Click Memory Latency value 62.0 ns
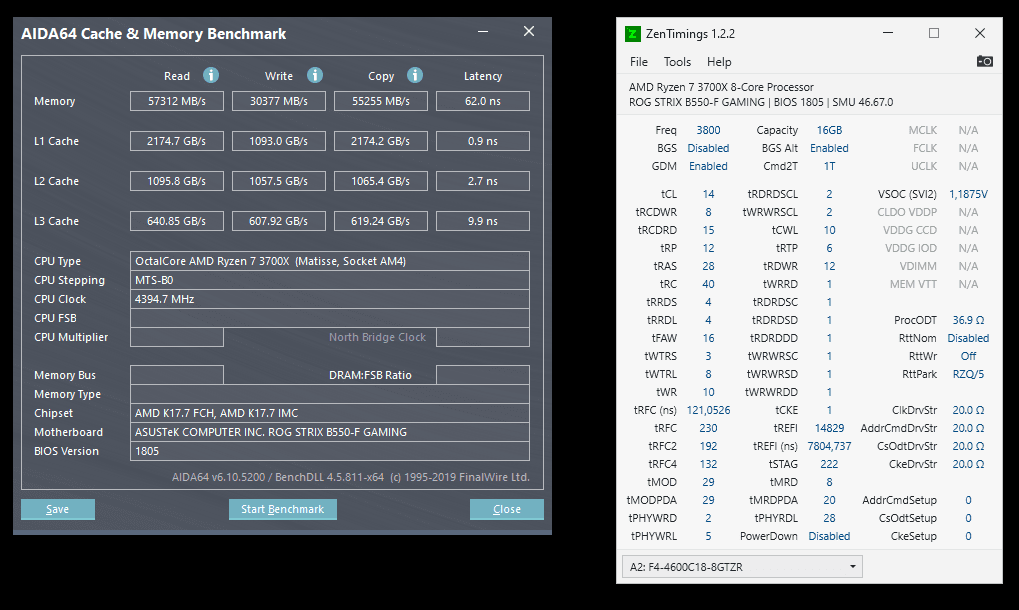The width and height of the screenshot is (1019, 610). tap(483, 101)
